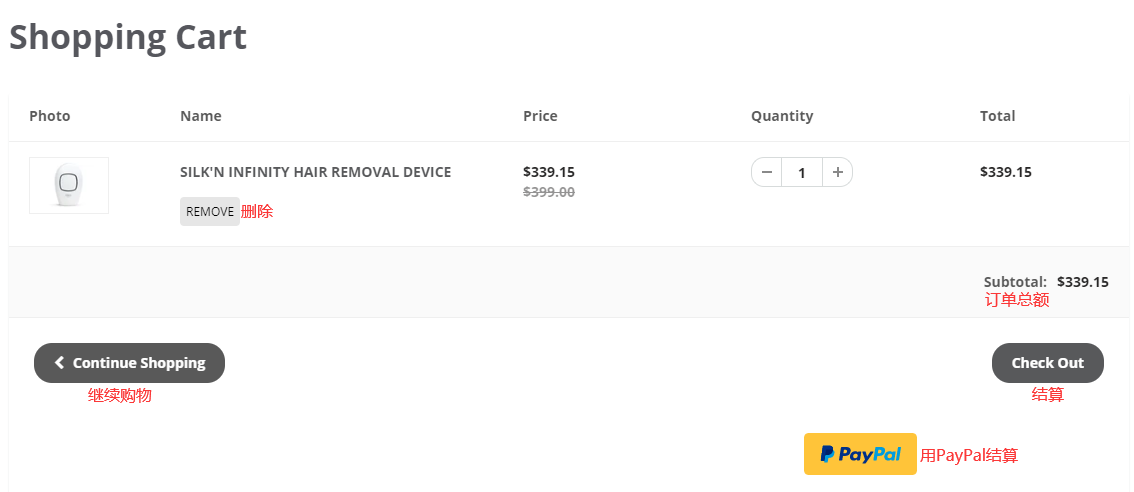The height and width of the screenshot is (492, 1134).
Task: Proceed with the Check Out button
Action: click(x=1047, y=363)
